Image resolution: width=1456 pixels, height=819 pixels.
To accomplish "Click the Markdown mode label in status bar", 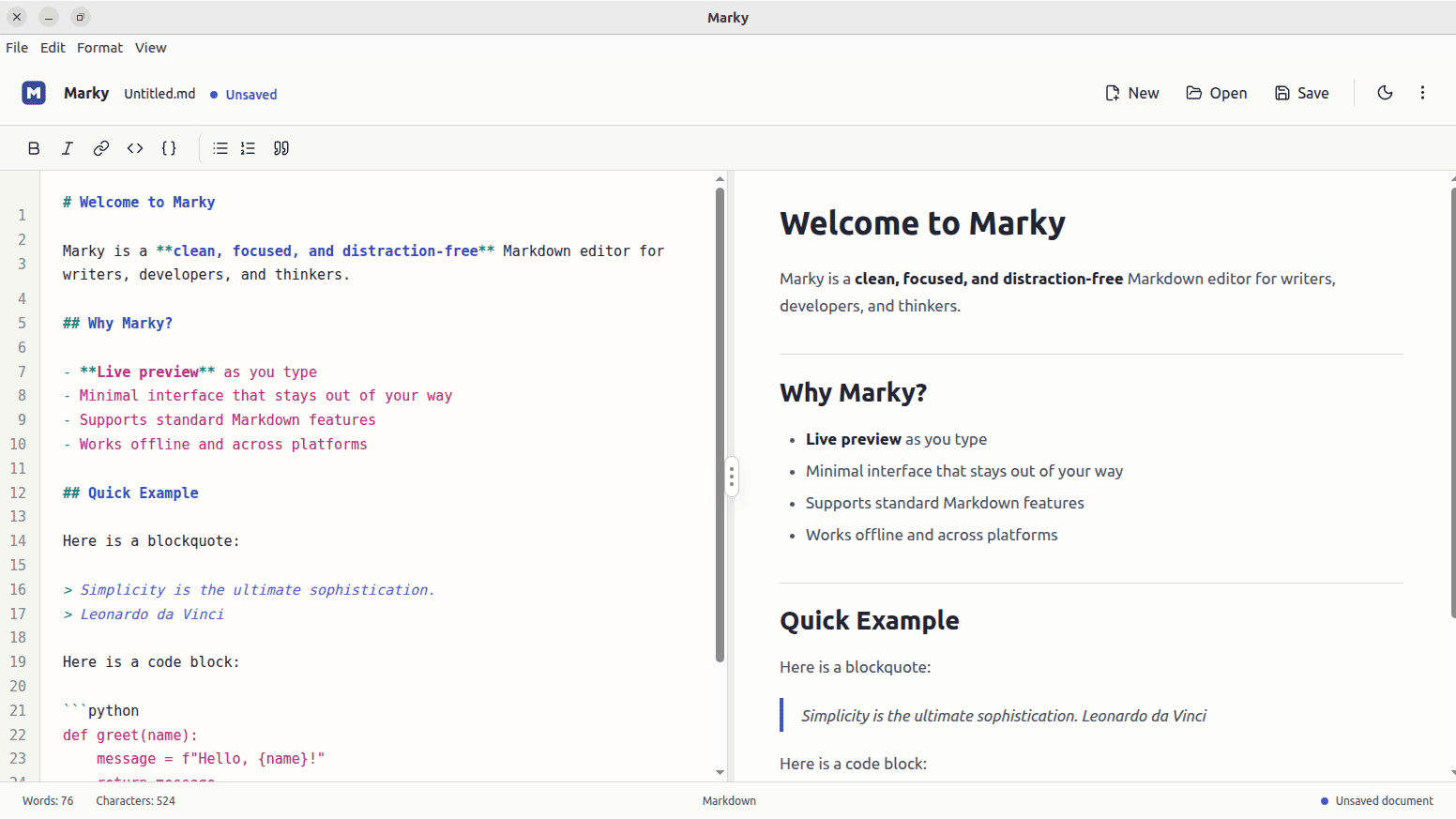I will 729,801.
